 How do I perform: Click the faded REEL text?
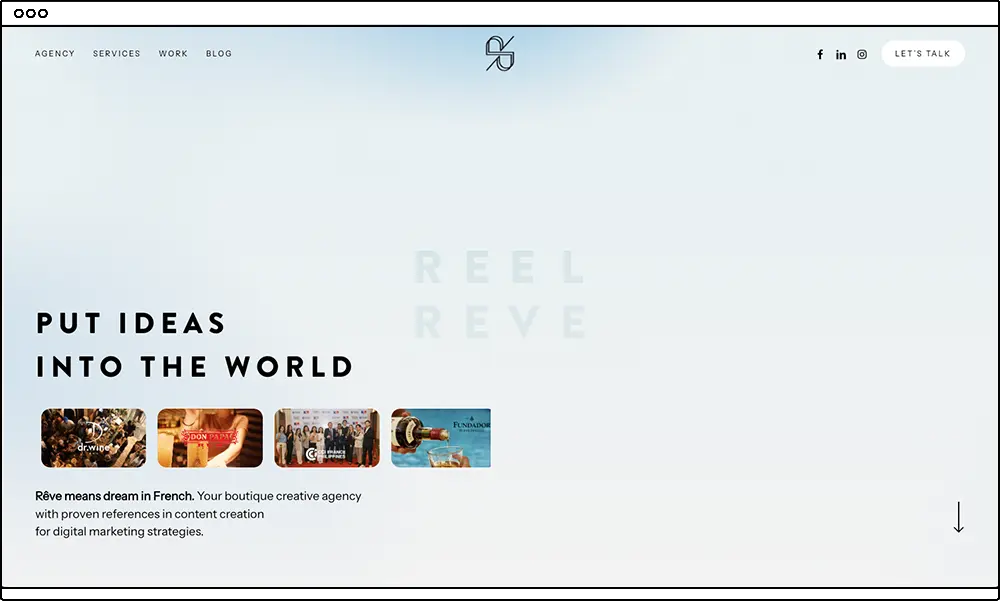point(499,268)
